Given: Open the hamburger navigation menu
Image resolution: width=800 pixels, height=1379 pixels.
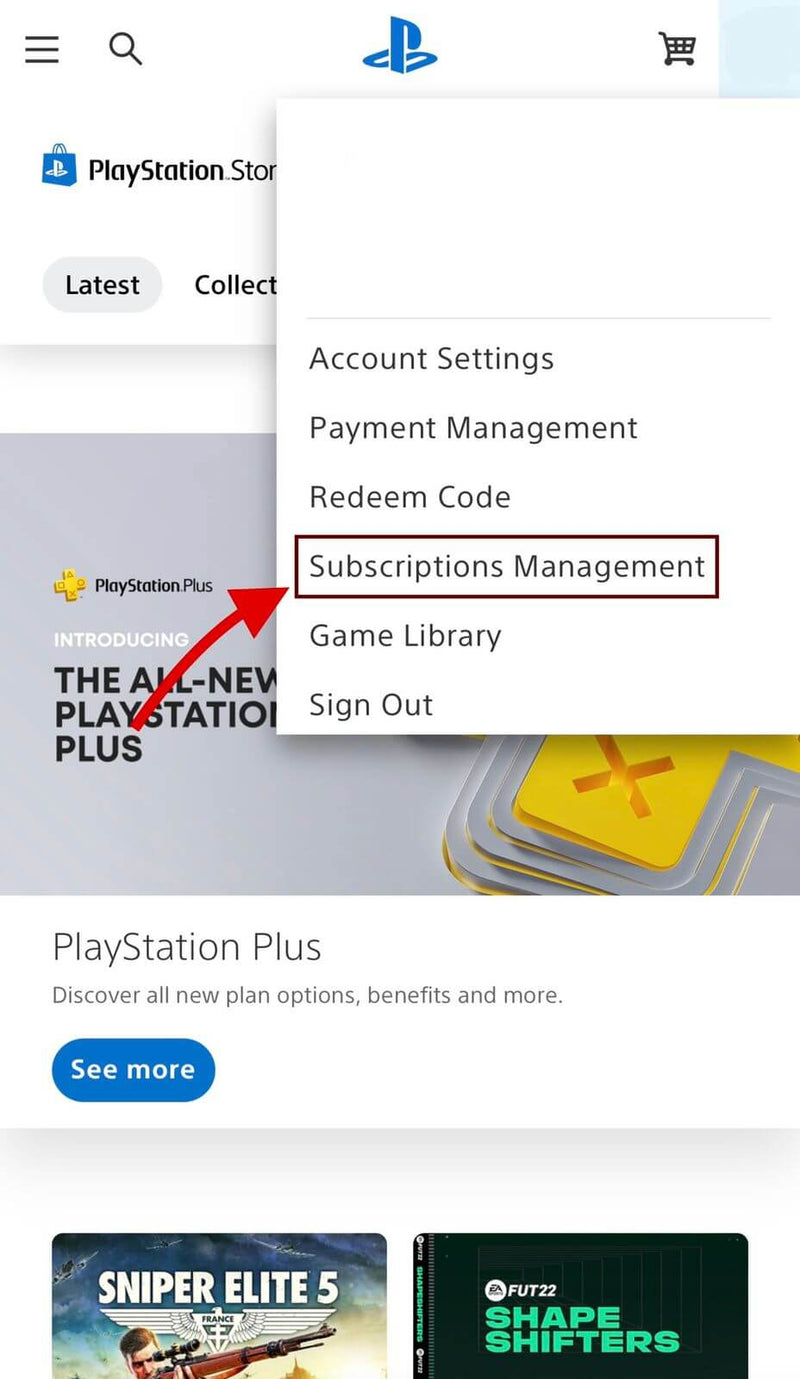Looking at the screenshot, I should click(x=42, y=49).
